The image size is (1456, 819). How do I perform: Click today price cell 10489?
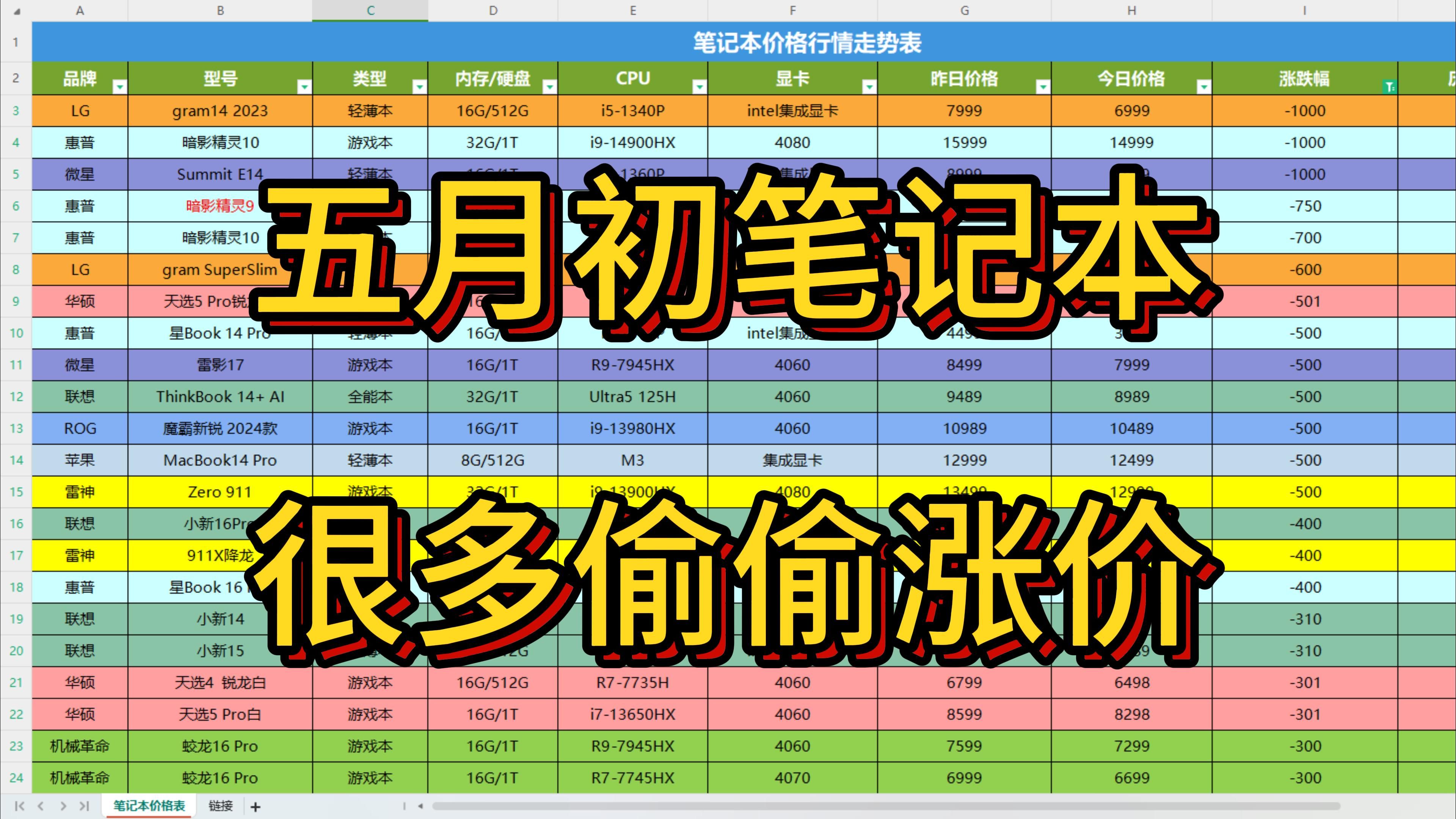1131,428
